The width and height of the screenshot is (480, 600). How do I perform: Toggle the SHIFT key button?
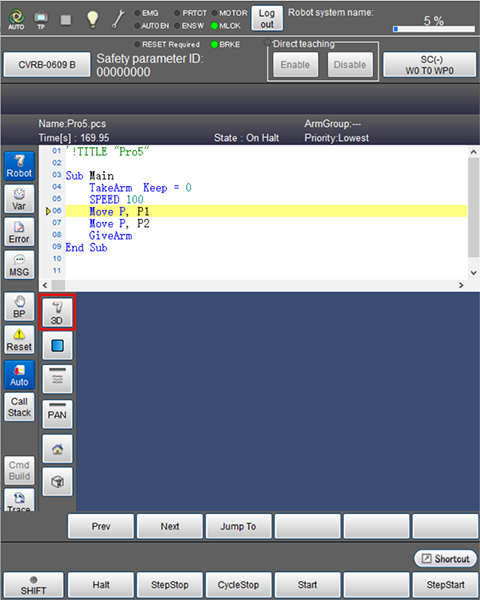click(33, 585)
